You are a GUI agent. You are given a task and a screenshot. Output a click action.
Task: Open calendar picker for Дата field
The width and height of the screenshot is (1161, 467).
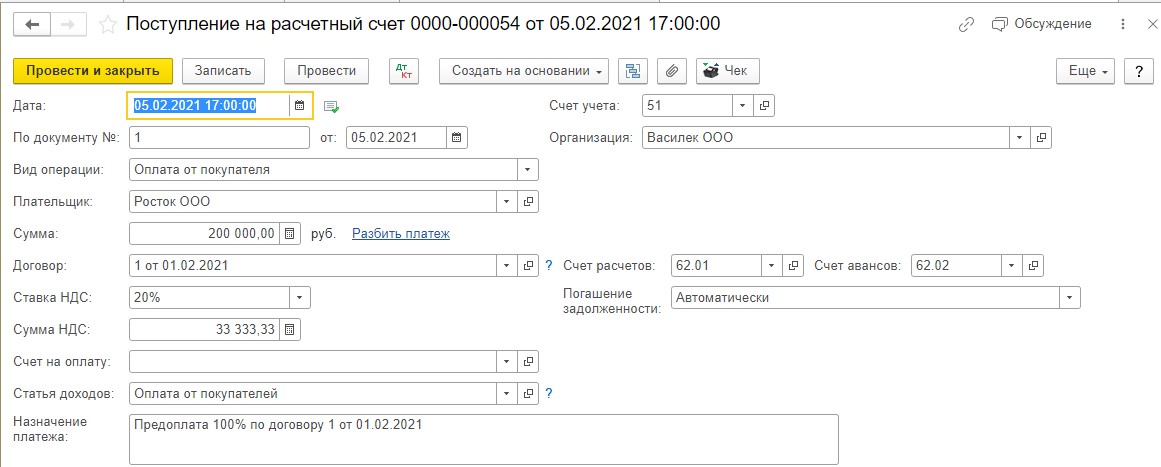(x=300, y=106)
